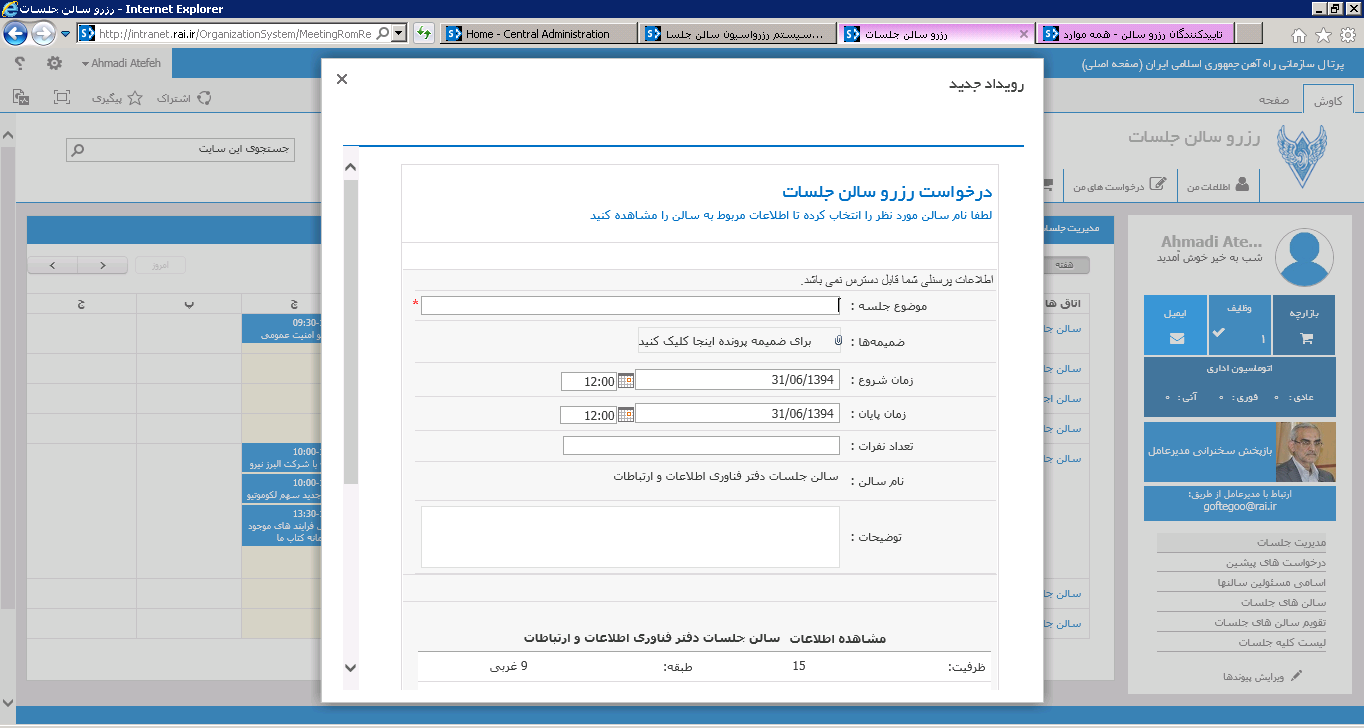This screenshot has width=1364, height=728.
Task: Click the focus on content icon
Action: 62,98
